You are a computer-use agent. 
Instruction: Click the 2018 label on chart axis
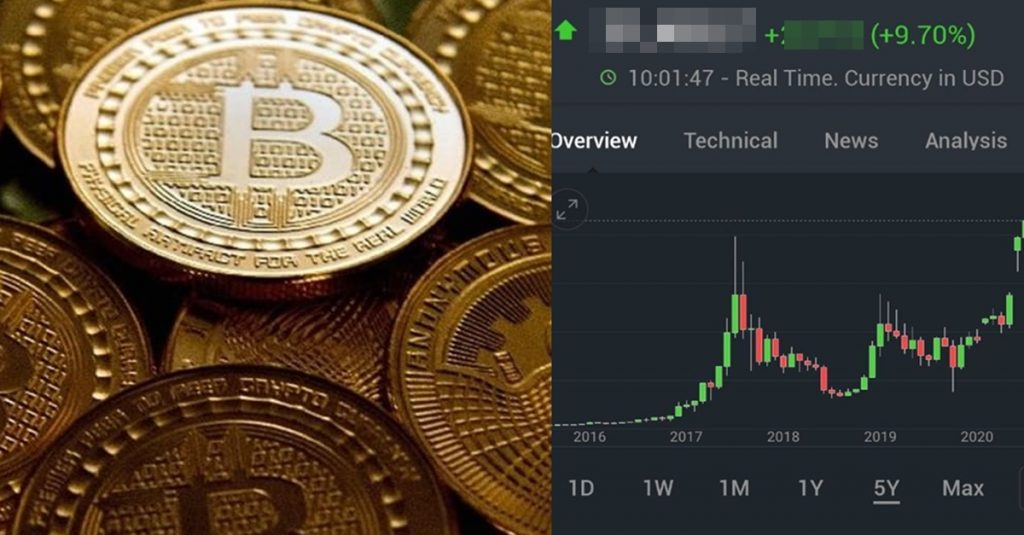782,436
